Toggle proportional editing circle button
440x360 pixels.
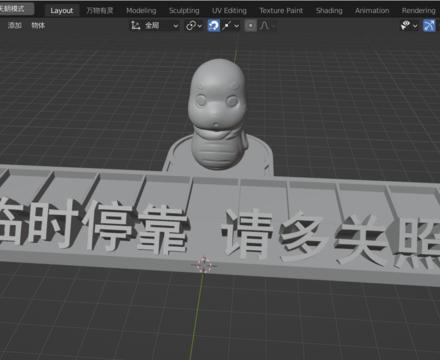(251, 26)
